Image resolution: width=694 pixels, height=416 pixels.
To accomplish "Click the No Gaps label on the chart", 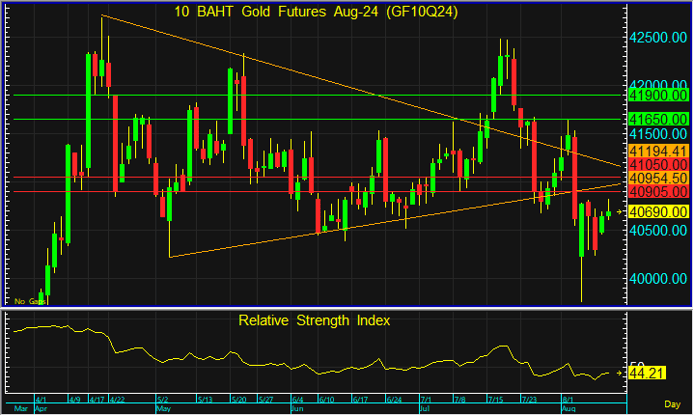I will (28, 300).
